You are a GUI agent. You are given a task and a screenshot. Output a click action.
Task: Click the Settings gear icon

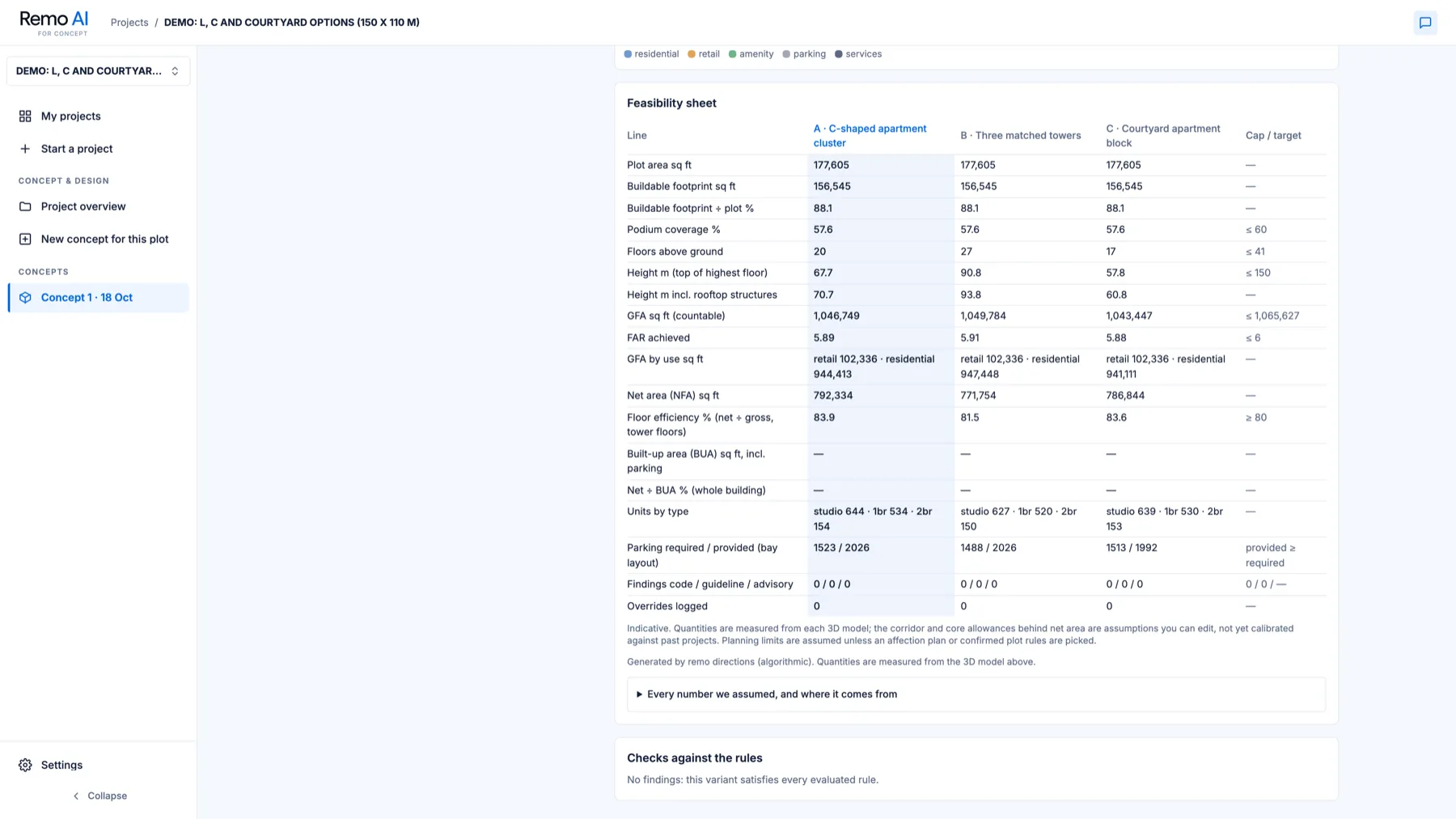click(25, 765)
